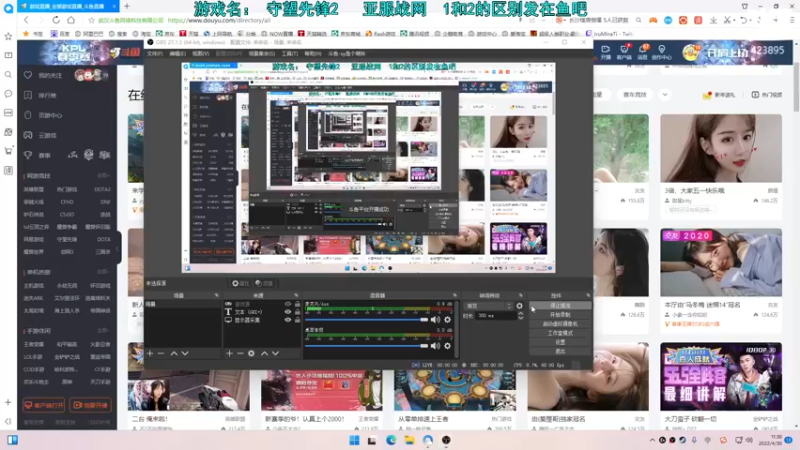This screenshot has width=800, height=450.
Task: Mute the microphone/Aux audio channel
Action: pos(435,319)
